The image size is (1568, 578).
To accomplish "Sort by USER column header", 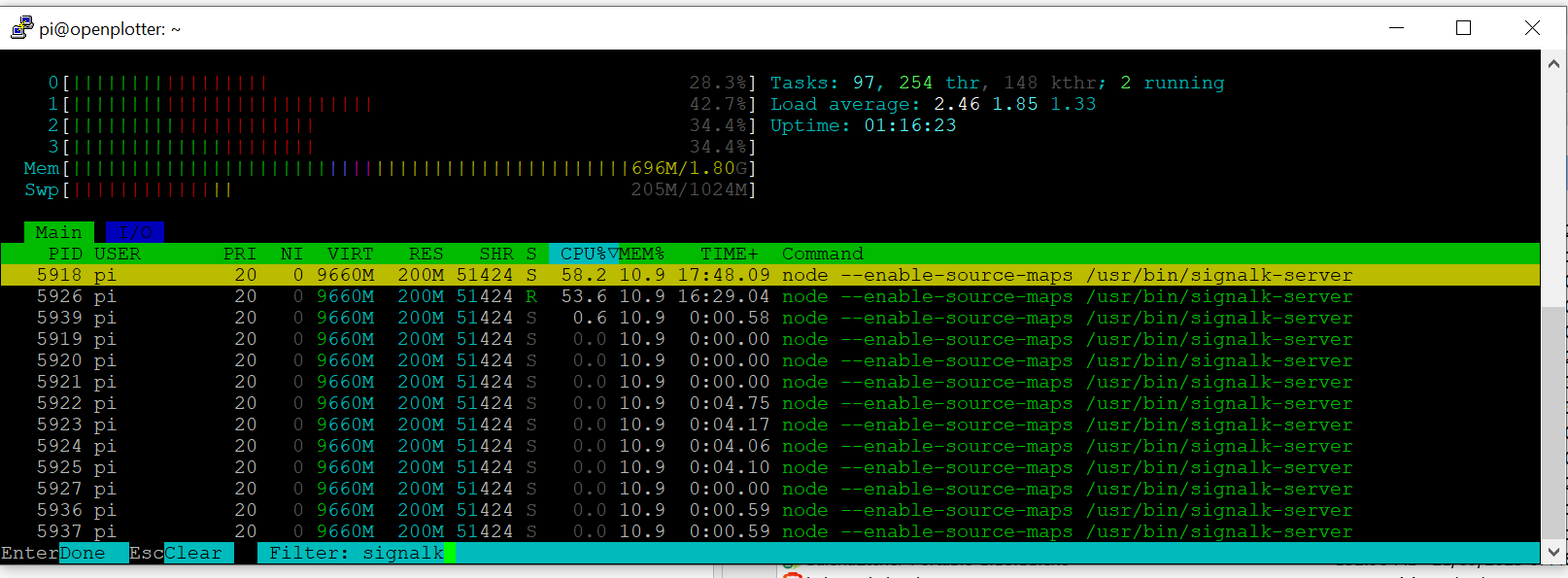I will (x=118, y=254).
